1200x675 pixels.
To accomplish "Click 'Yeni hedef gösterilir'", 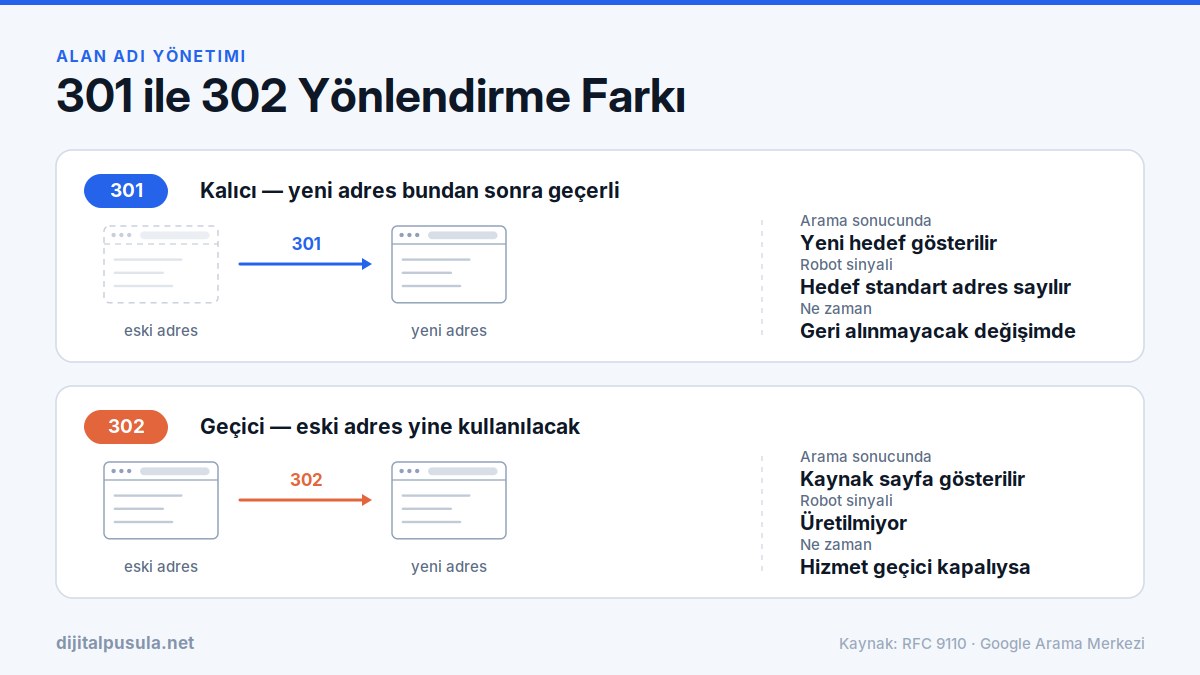I will 898,243.
